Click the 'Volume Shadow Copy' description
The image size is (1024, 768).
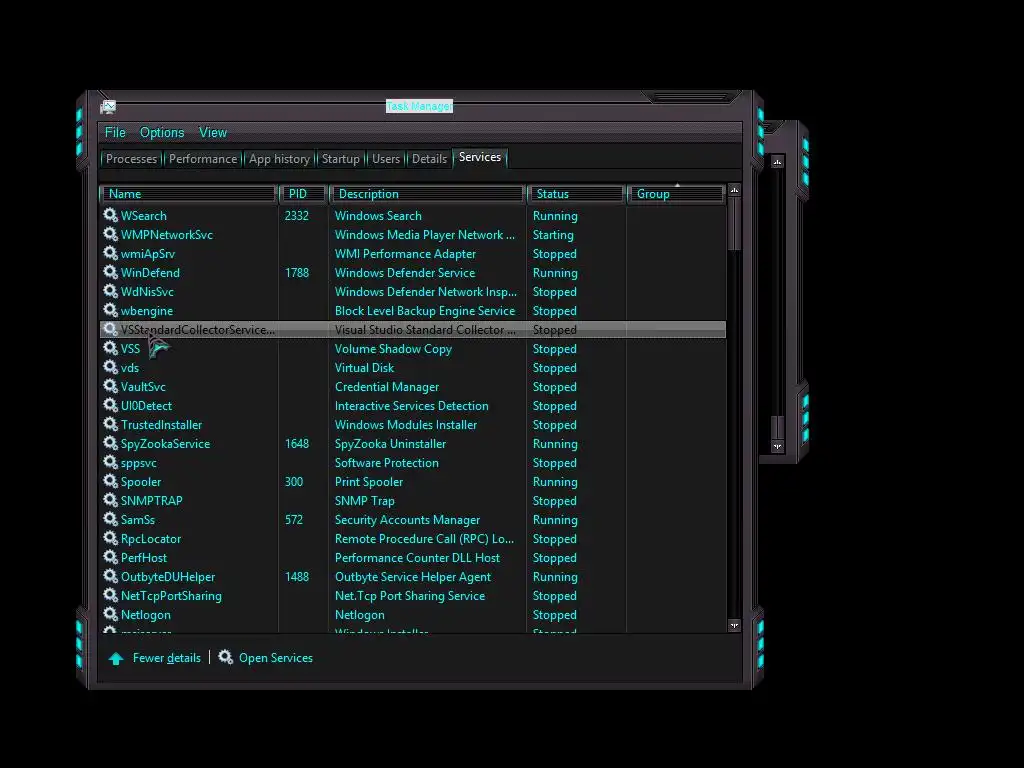click(x=393, y=349)
